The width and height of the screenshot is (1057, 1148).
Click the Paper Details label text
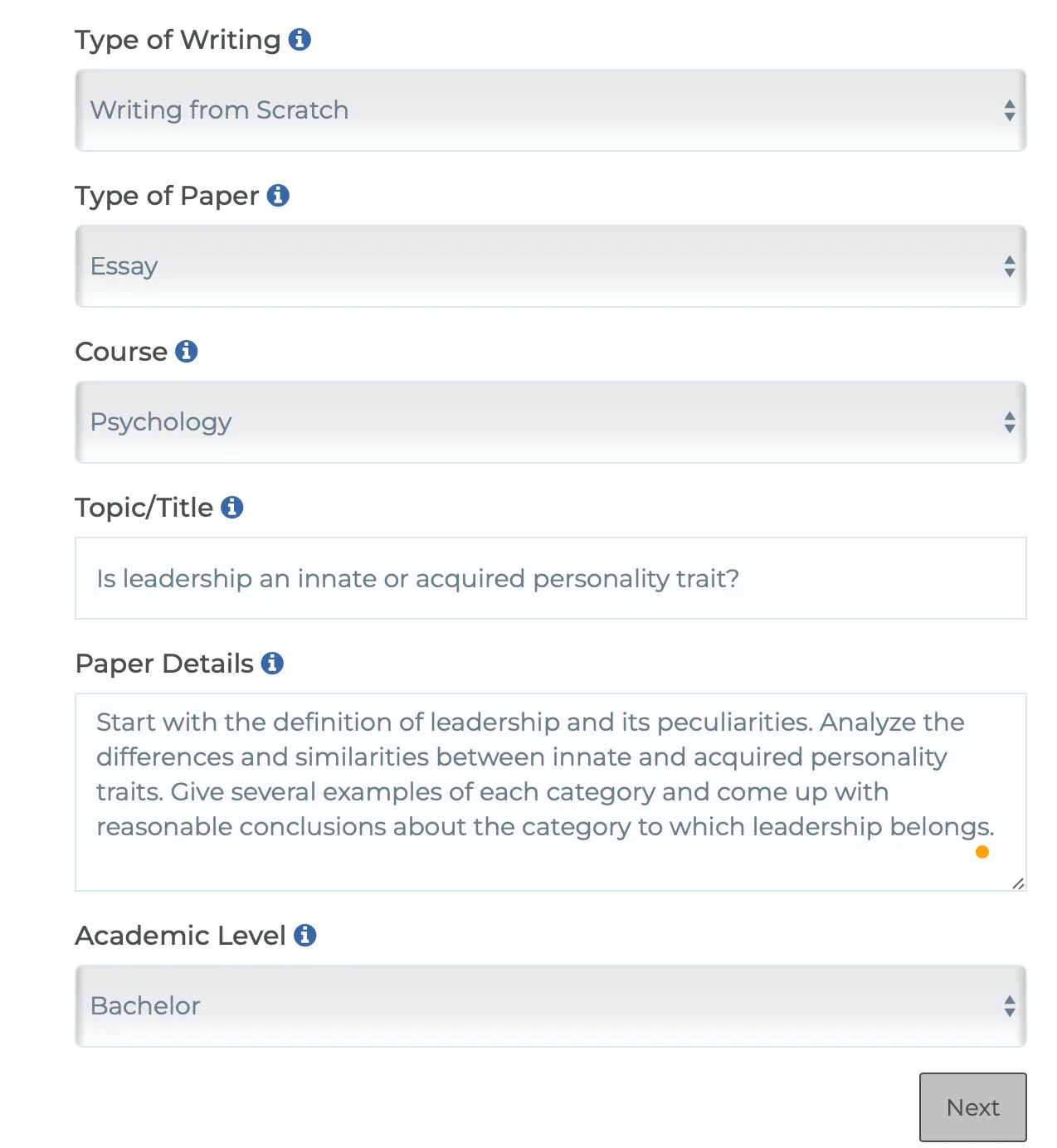(164, 664)
